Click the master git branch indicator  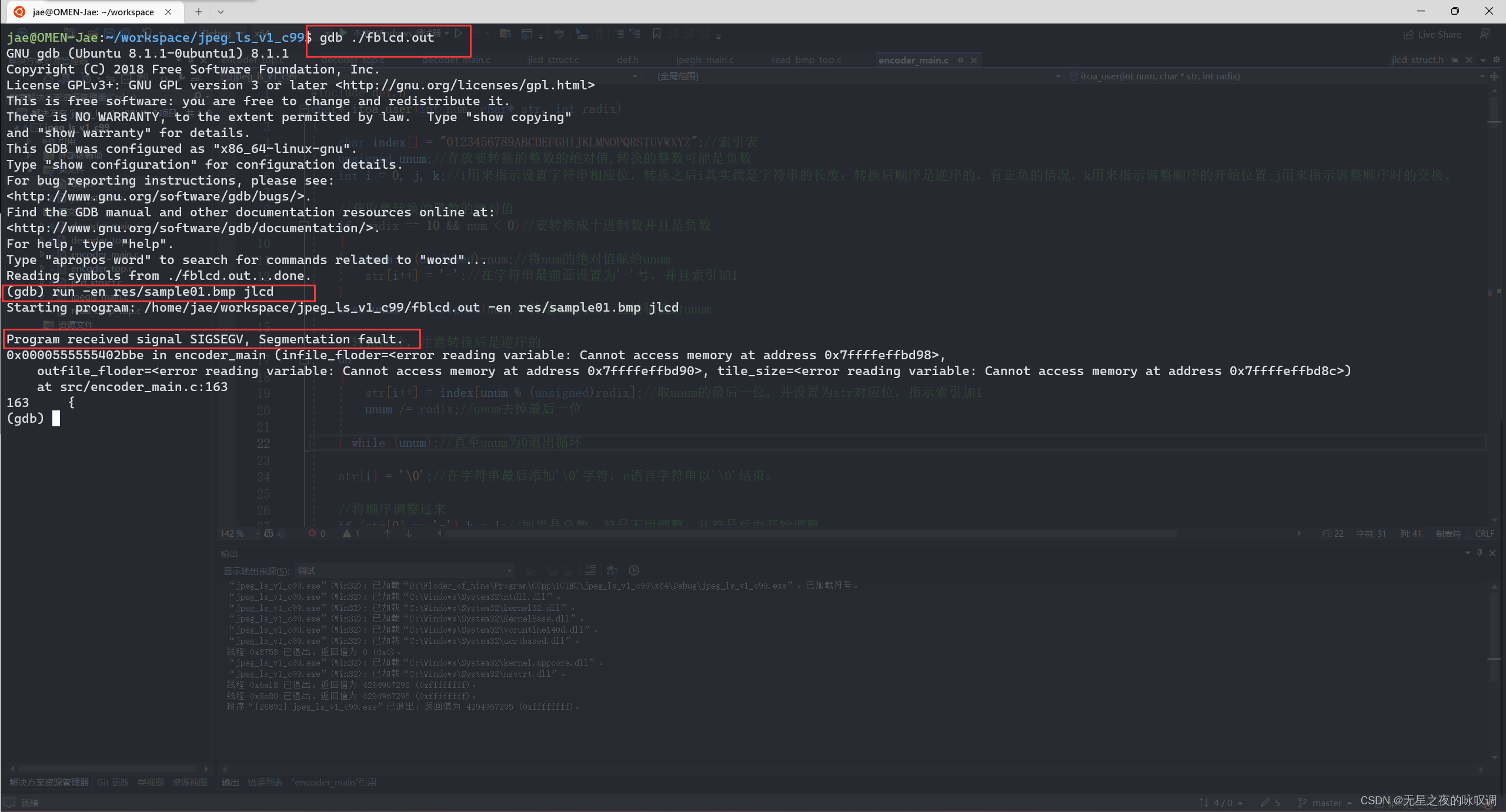[x=1324, y=803]
